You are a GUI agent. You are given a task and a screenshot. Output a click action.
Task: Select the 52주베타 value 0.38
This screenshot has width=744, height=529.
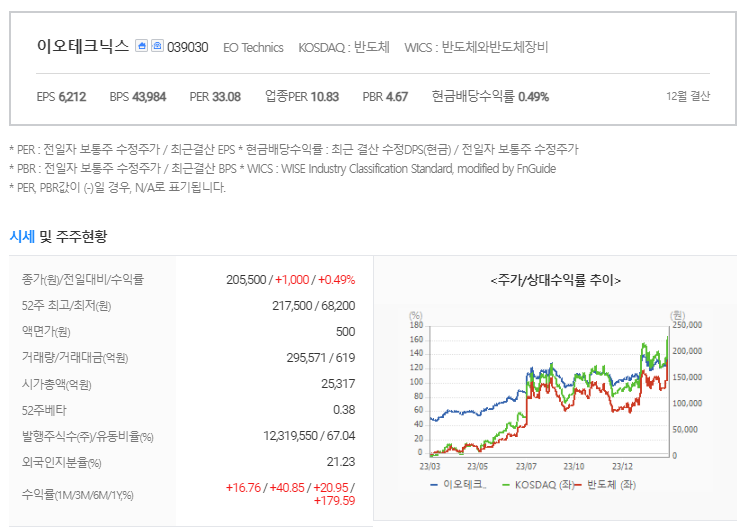point(344,410)
